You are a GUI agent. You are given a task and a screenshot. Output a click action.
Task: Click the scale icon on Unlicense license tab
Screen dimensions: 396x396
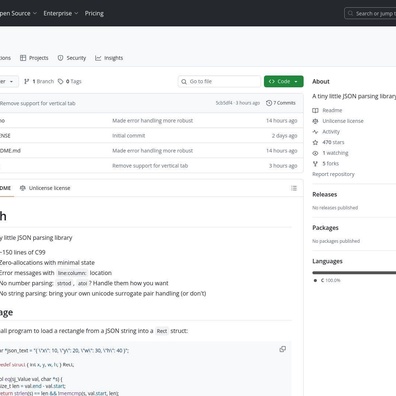tap(23, 188)
